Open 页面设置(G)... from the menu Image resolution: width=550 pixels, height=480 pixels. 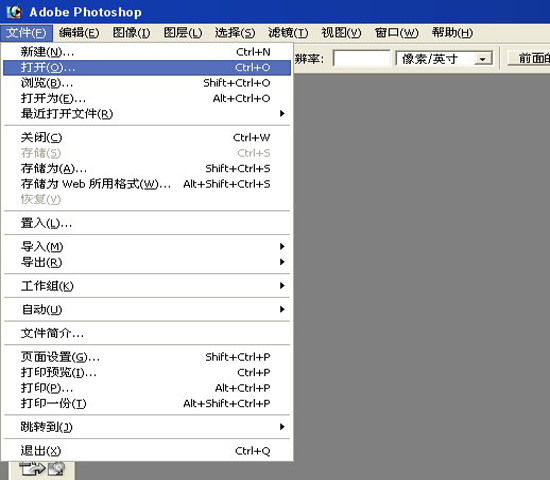click(x=147, y=357)
